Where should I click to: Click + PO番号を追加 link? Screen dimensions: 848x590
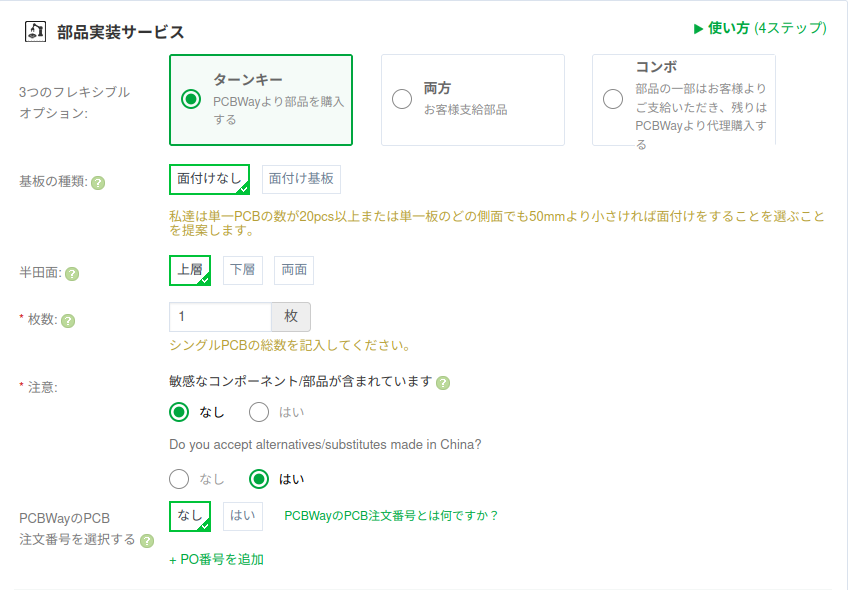coord(216,560)
